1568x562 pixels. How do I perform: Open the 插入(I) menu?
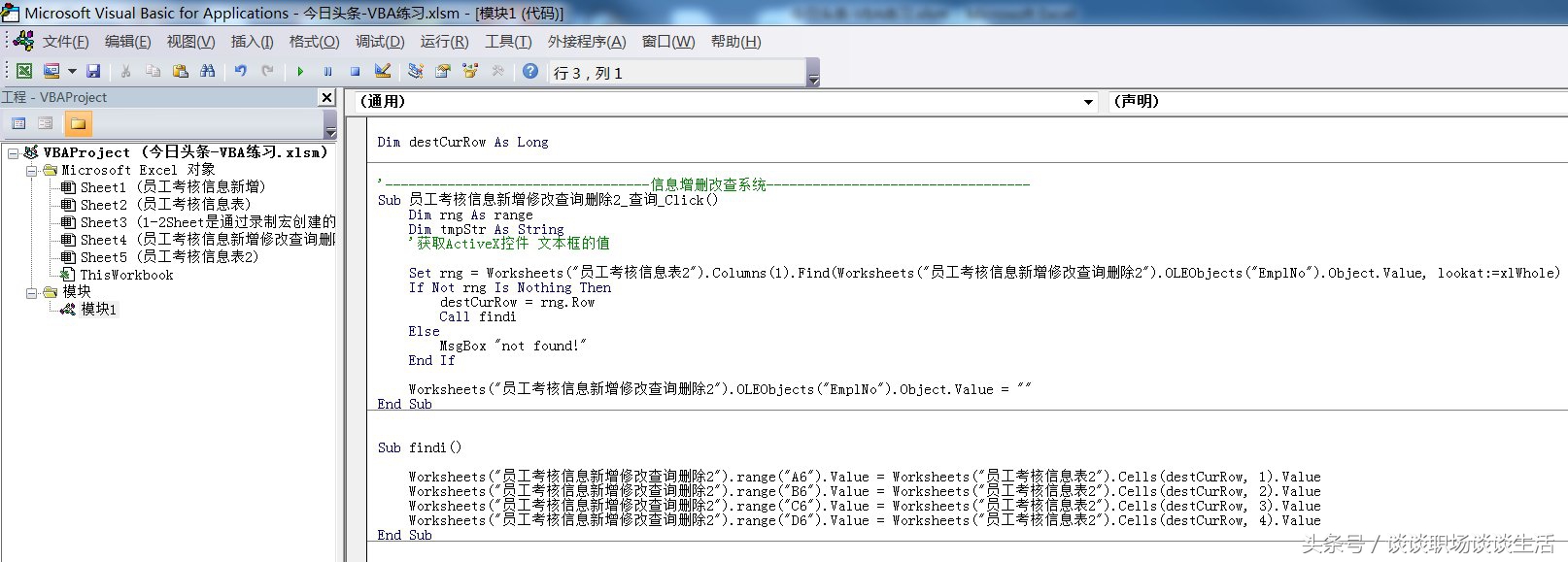click(252, 41)
